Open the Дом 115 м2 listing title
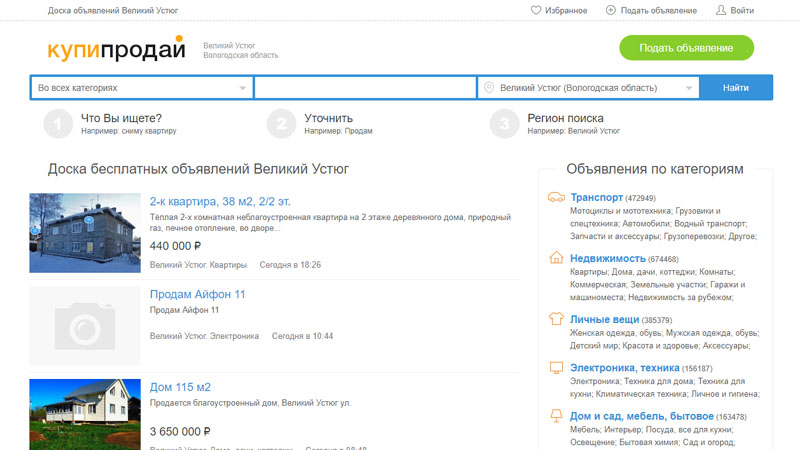800x450 pixels. point(180,387)
